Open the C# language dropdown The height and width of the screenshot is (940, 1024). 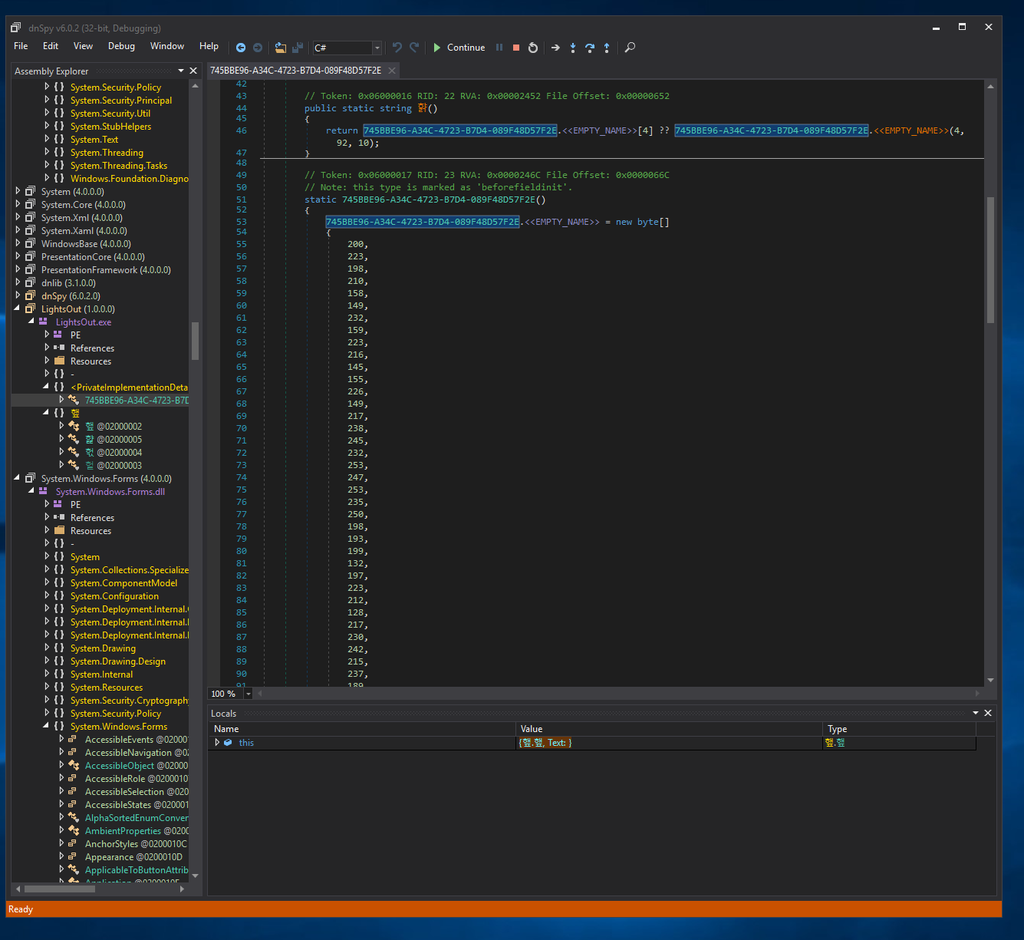[376, 48]
